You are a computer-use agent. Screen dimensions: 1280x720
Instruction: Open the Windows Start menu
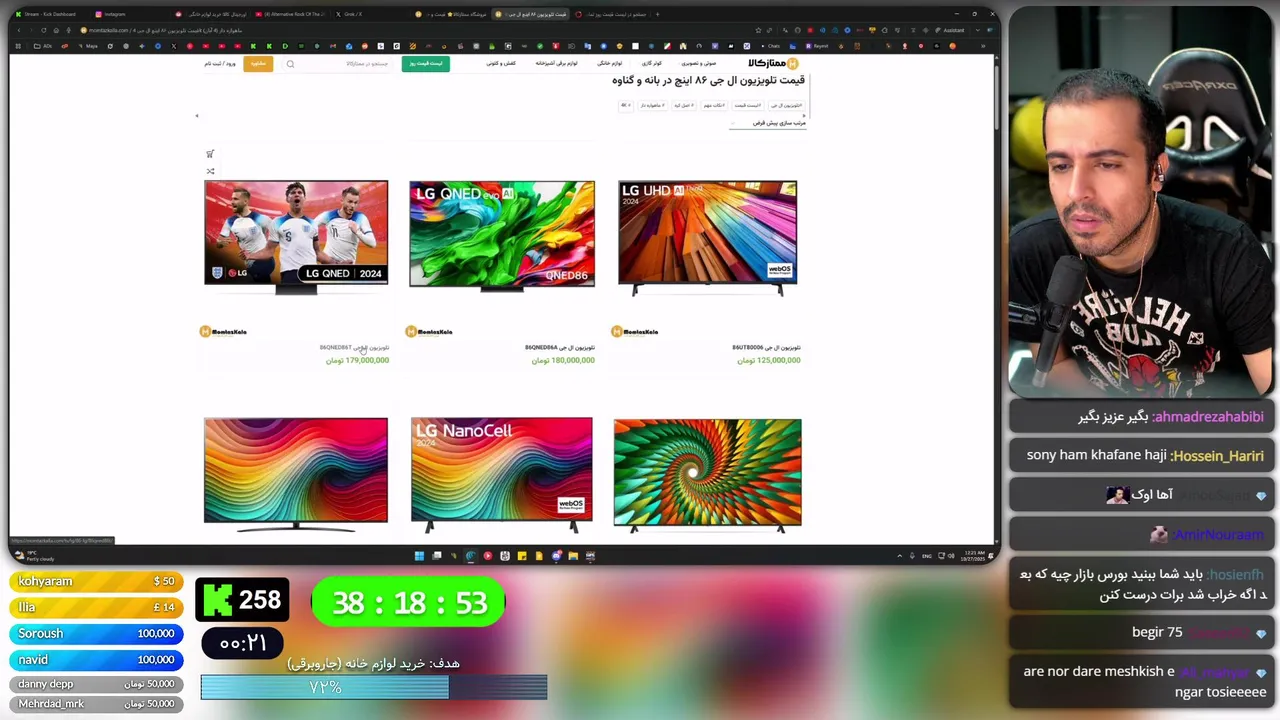[x=419, y=556]
